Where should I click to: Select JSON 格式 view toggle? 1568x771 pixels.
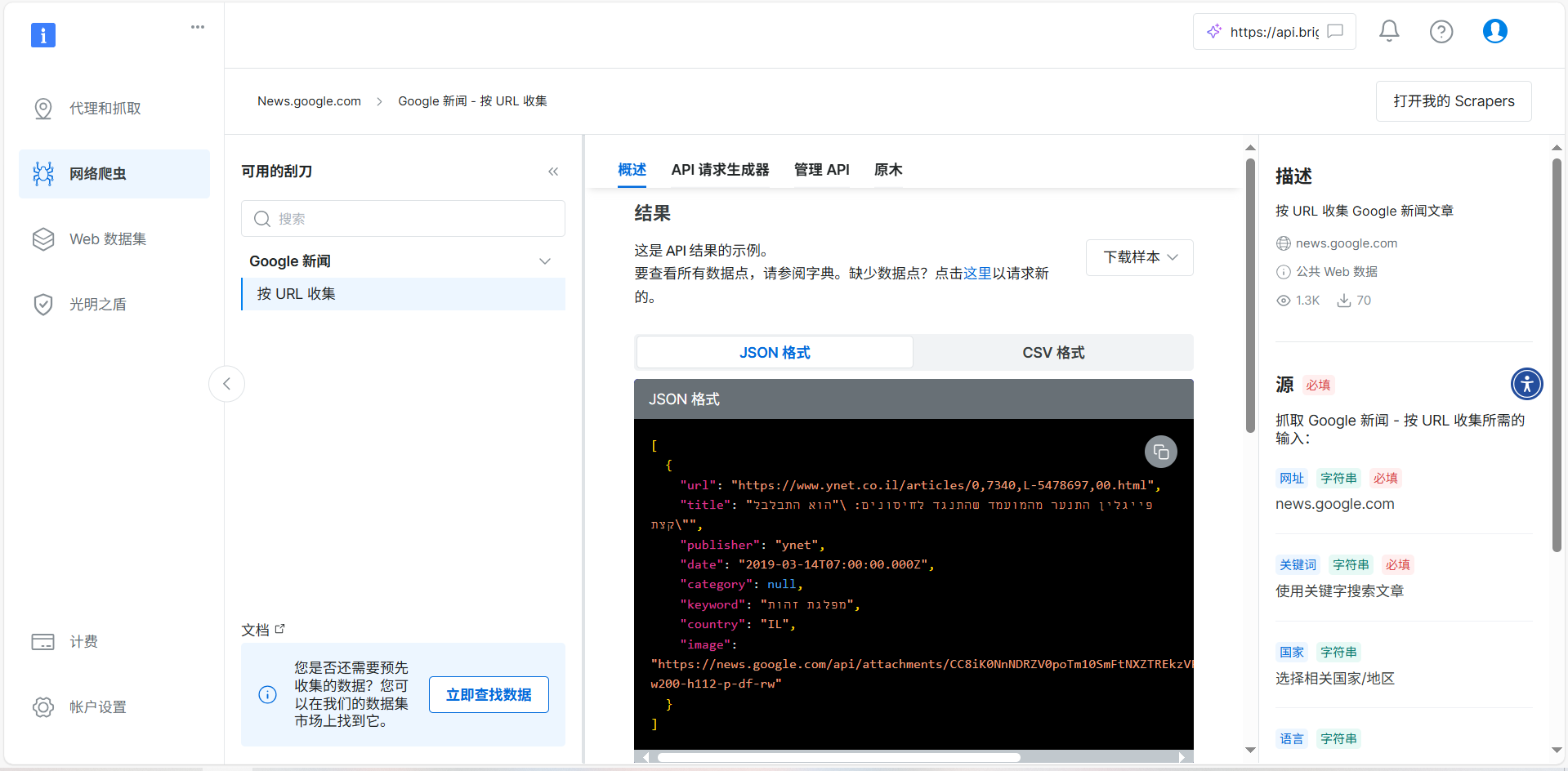(x=775, y=353)
